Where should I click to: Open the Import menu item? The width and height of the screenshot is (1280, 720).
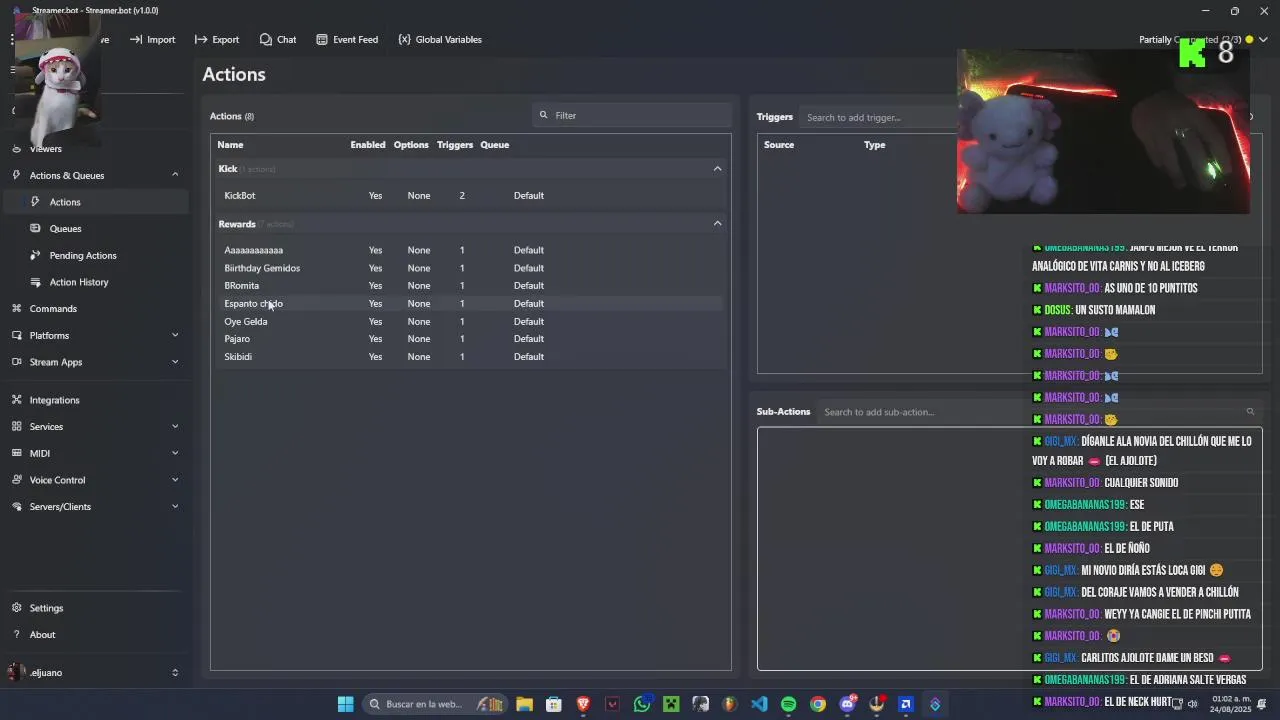click(152, 40)
